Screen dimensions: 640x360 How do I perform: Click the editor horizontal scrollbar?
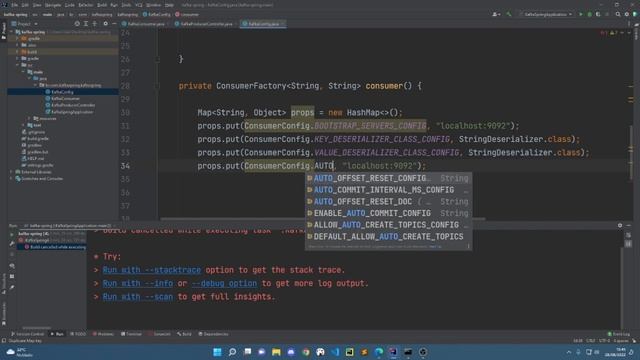click(x=322, y=219)
